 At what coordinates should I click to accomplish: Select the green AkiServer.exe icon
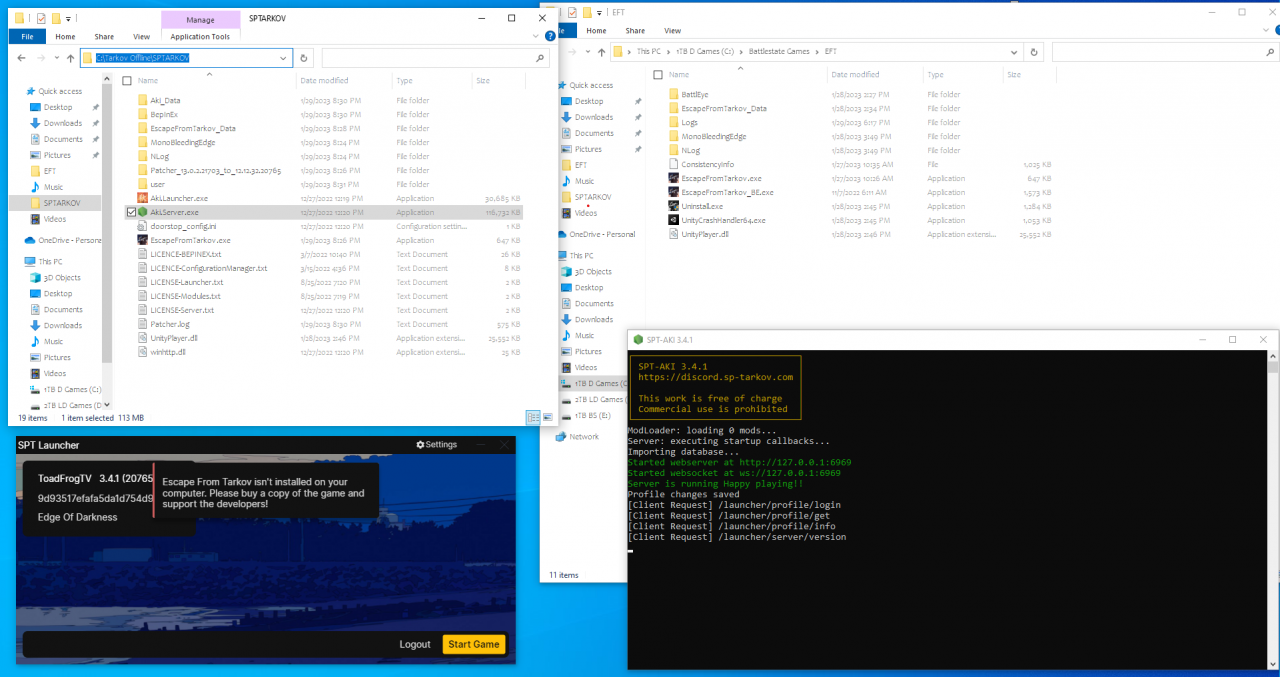pos(142,212)
